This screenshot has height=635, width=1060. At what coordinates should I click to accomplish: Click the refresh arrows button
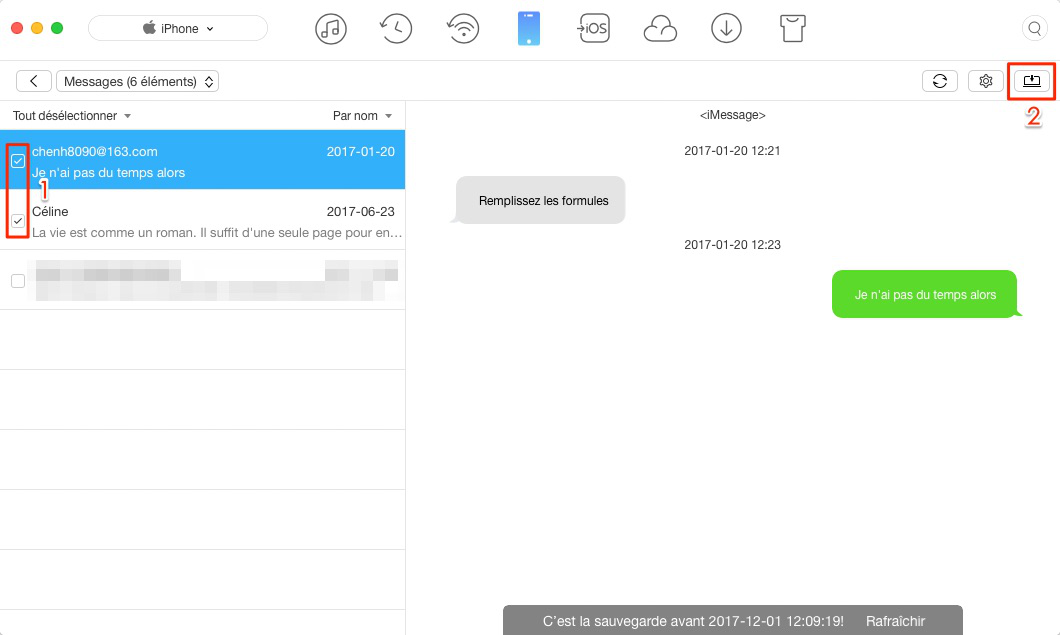click(940, 81)
